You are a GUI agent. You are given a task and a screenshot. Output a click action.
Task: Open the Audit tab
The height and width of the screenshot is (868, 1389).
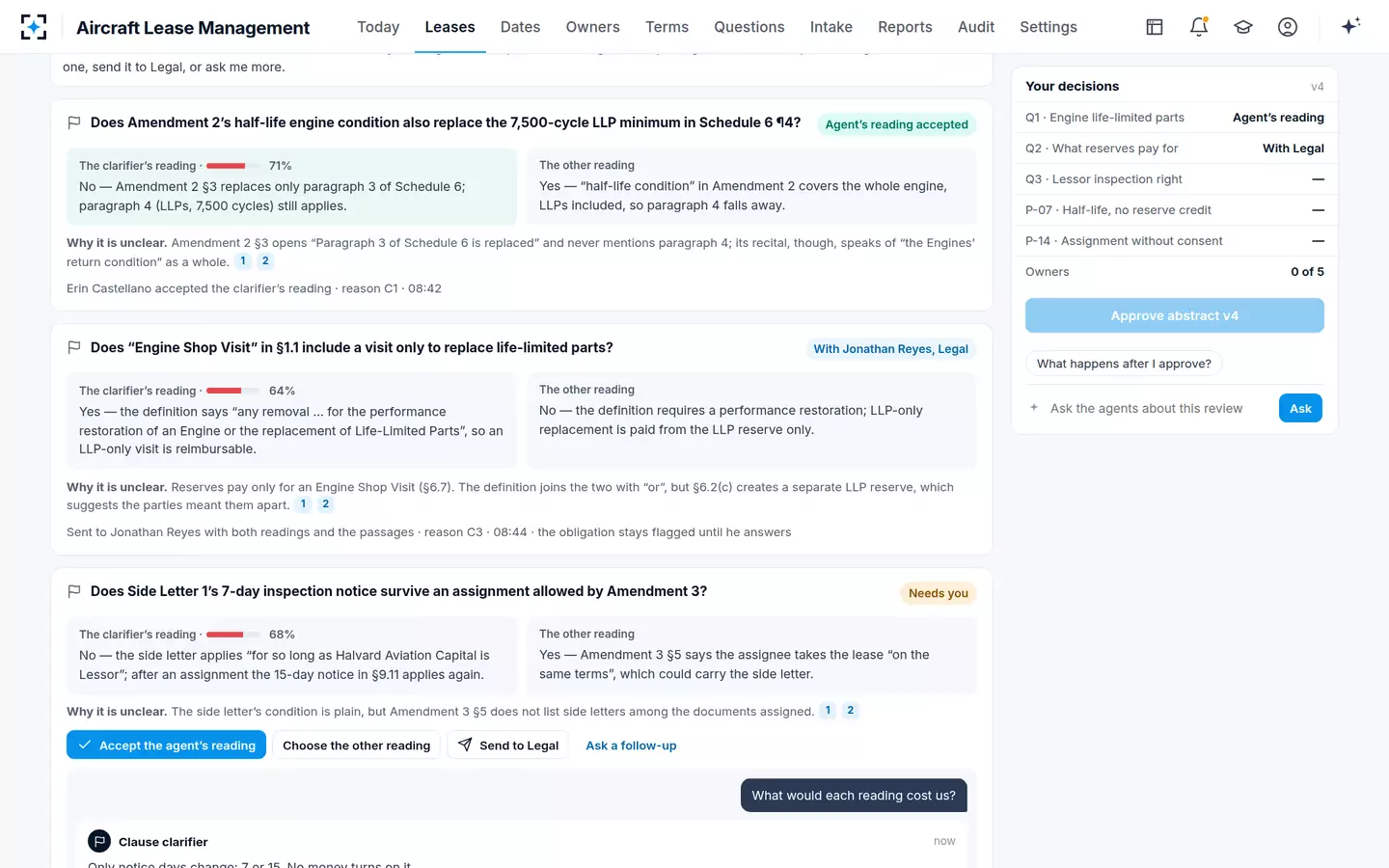click(976, 27)
